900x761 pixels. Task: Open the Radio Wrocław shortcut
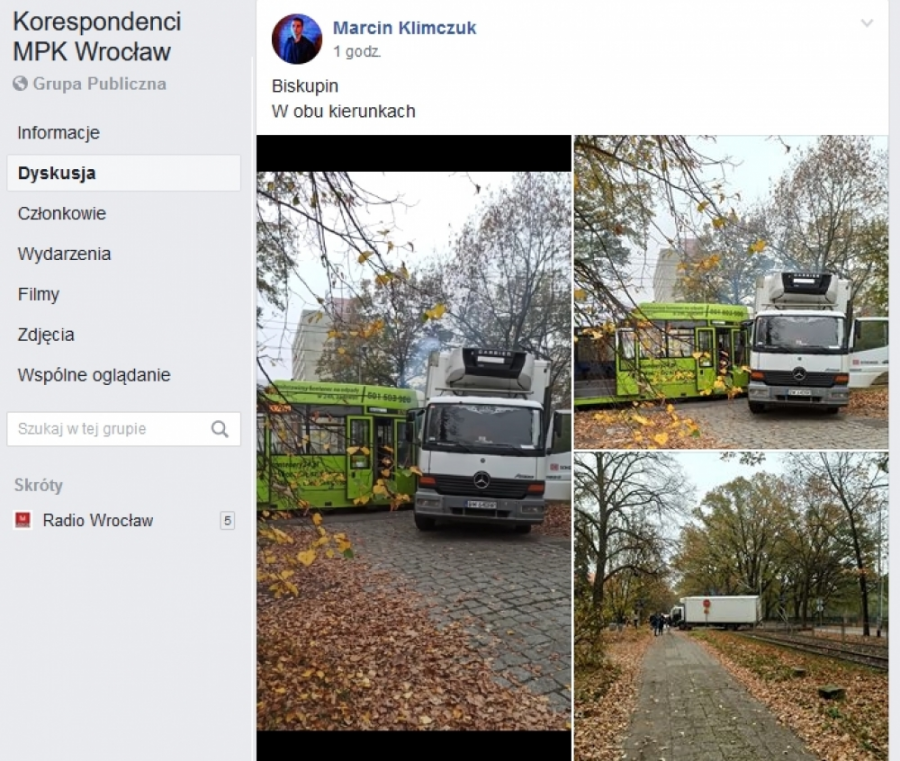coord(98,521)
